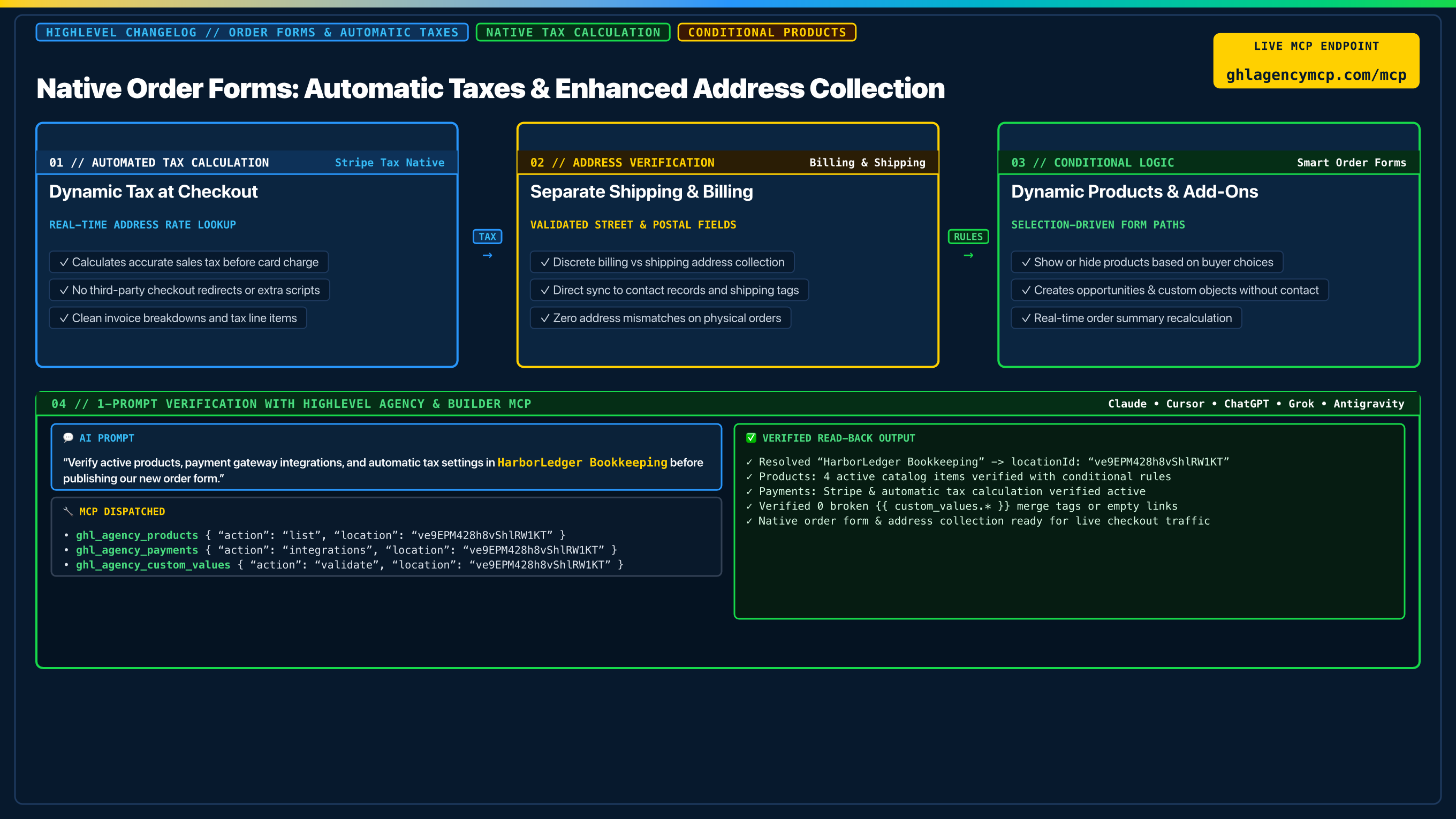The height and width of the screenshot is (819, 1456).
Task: Click the '02 // ADDRESS VERIFICATION' header
Action: pos(623,162)
